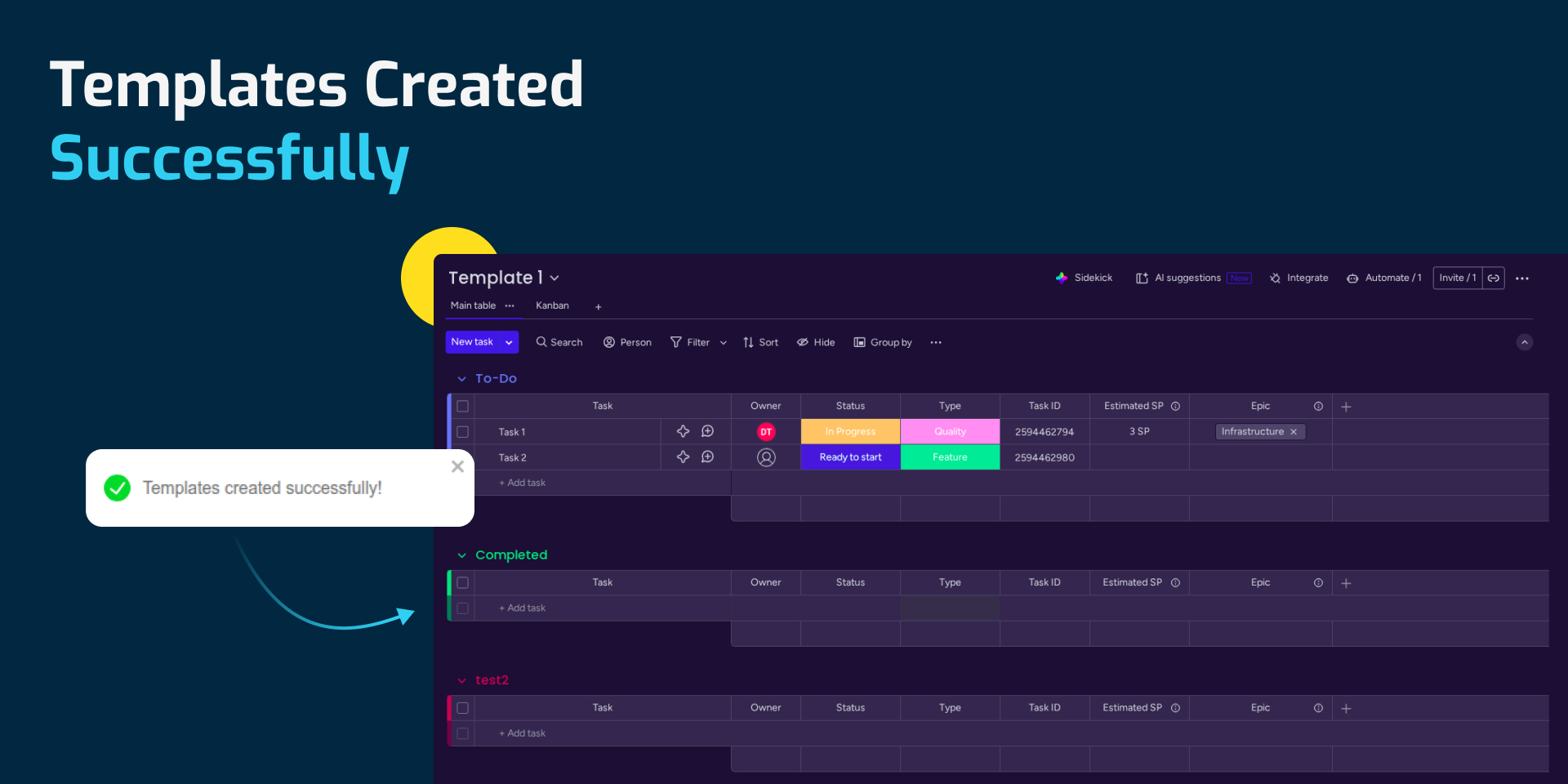
Task: Copy board link via link icon
Action: pyautogui.click(x=1494, y=278)
